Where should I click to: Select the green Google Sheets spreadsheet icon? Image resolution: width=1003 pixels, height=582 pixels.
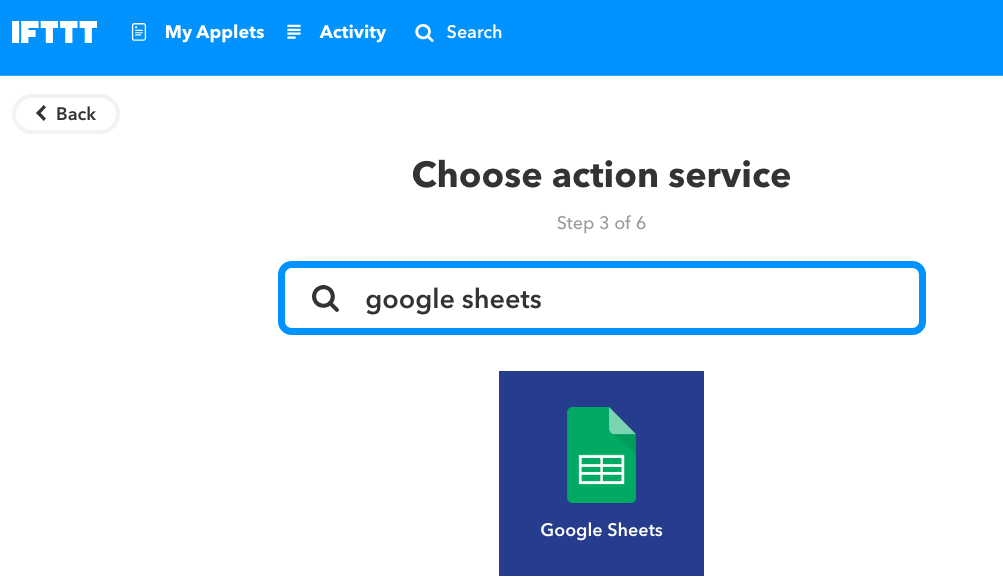pos(601,454)
